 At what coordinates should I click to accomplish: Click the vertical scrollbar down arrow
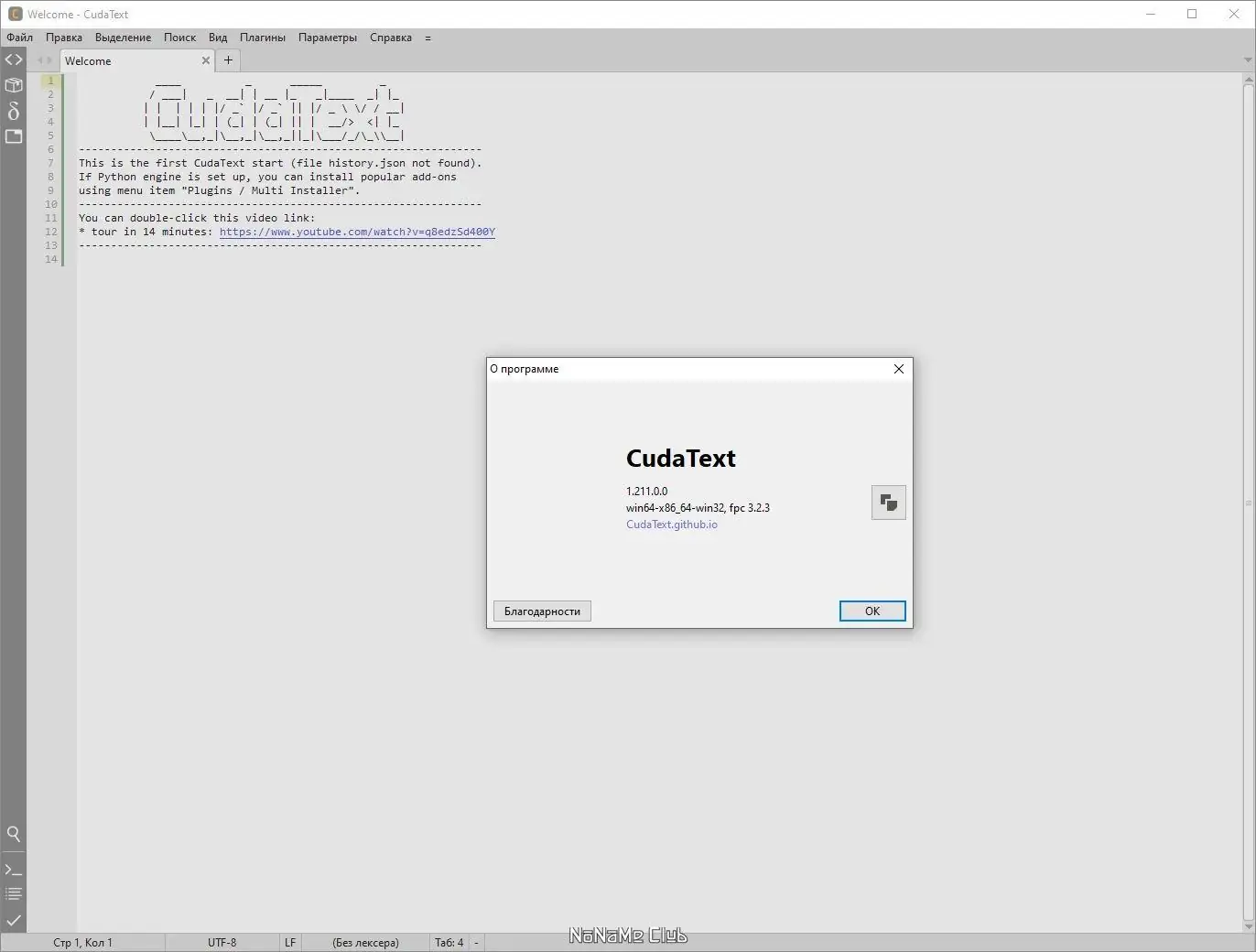pyautogui.click(x=1249, y=926)
